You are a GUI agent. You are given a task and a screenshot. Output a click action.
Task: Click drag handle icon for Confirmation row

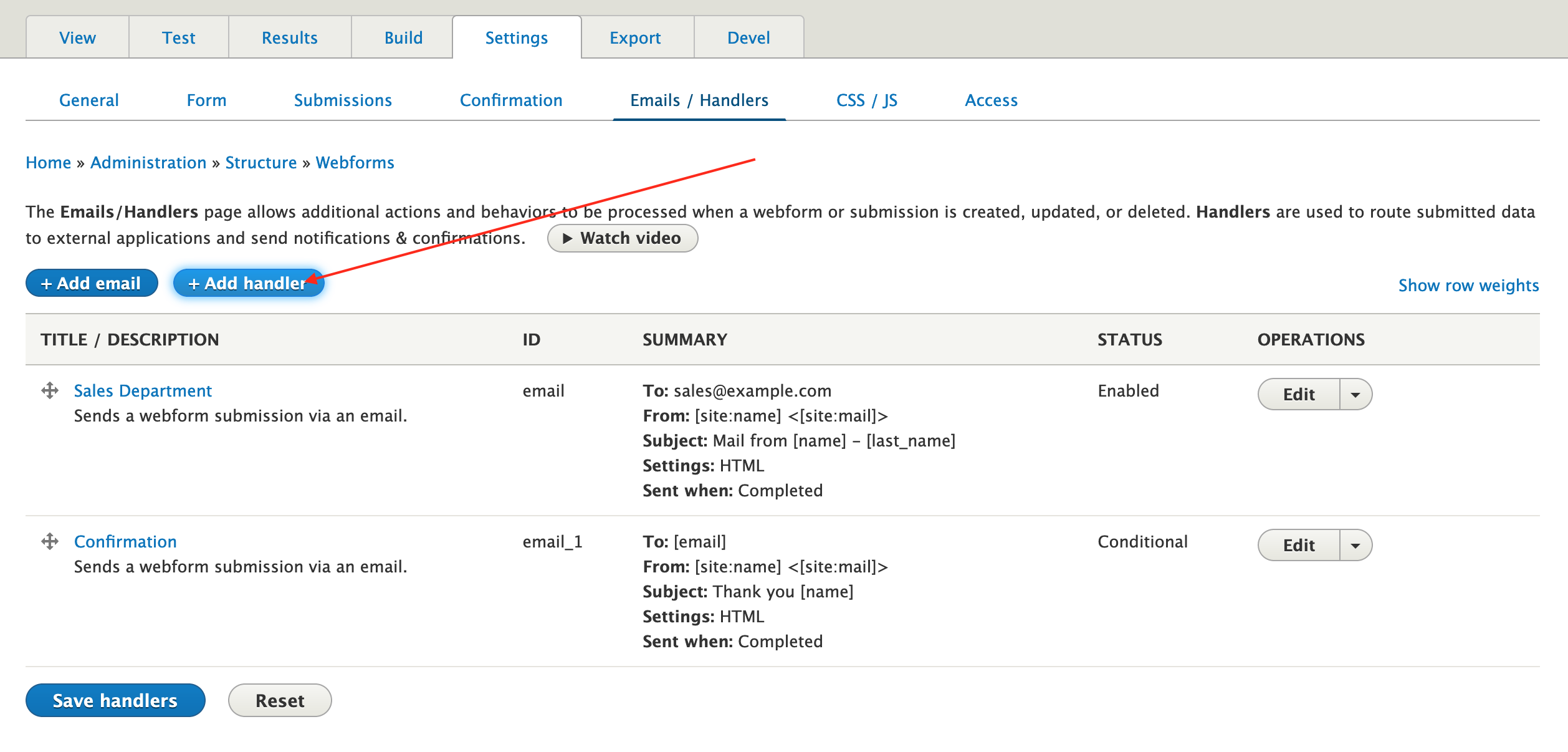(50, 541)
